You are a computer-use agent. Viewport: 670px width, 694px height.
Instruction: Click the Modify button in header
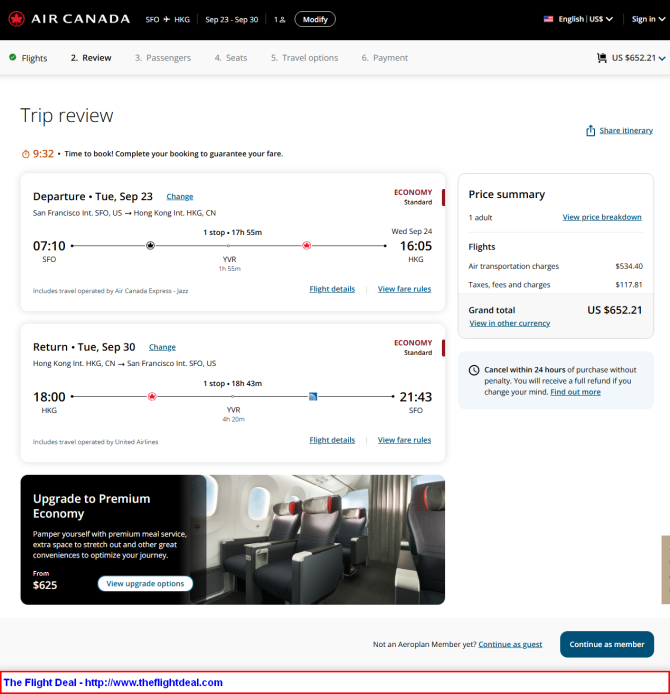point(315,19)
